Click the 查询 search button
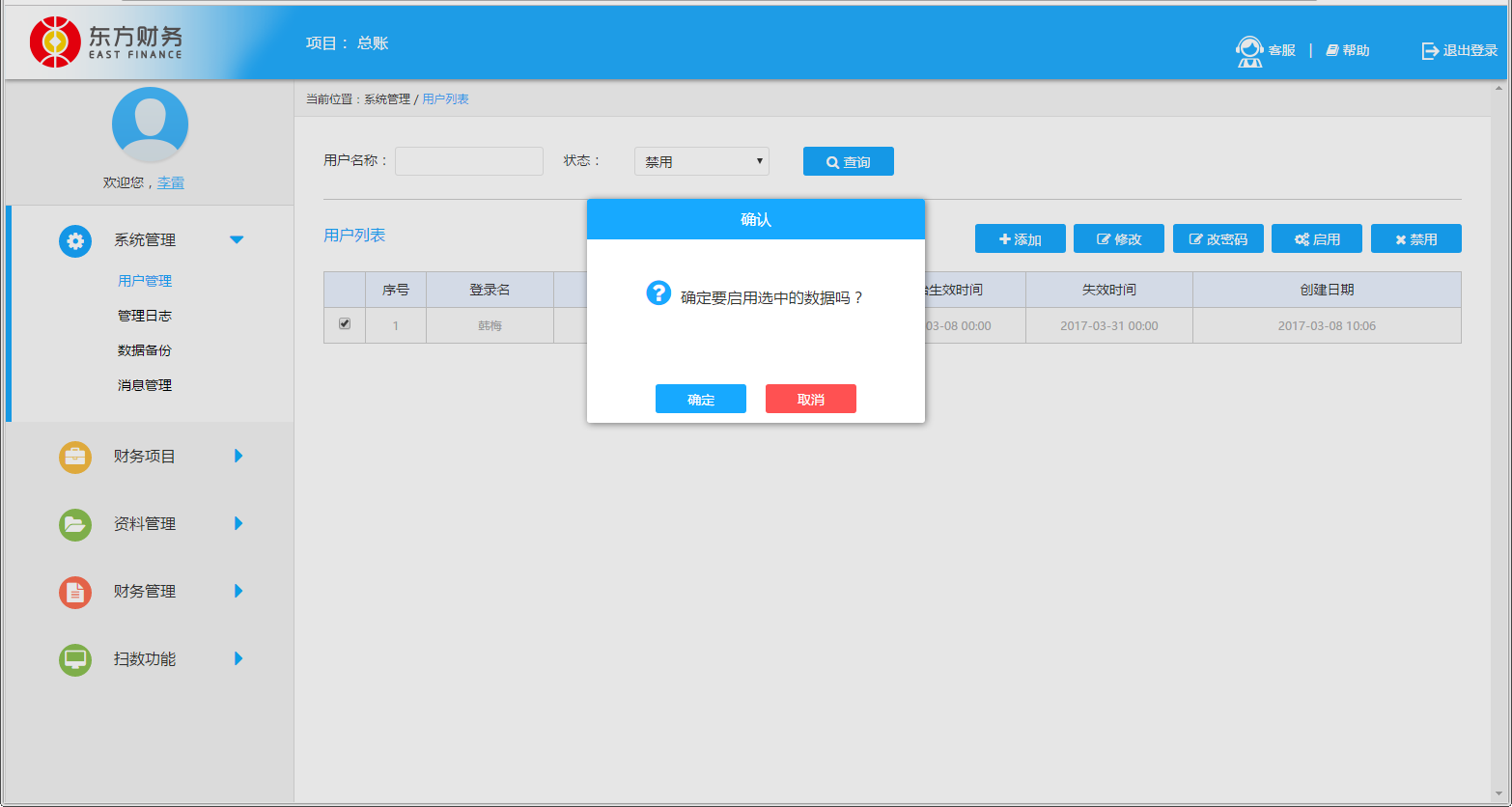This screenshot has width=1512, height=807. [x=849, y=161]
